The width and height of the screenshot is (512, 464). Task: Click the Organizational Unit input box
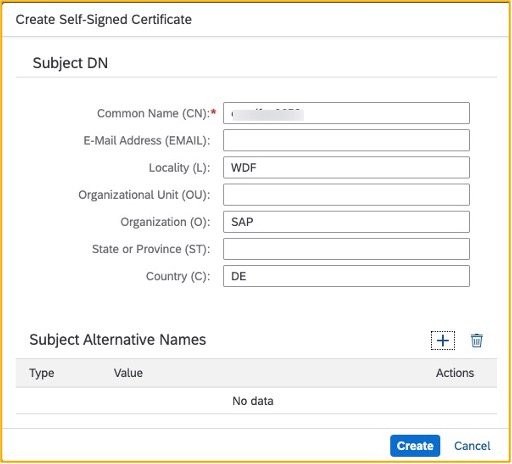click(x=346, y=195)
